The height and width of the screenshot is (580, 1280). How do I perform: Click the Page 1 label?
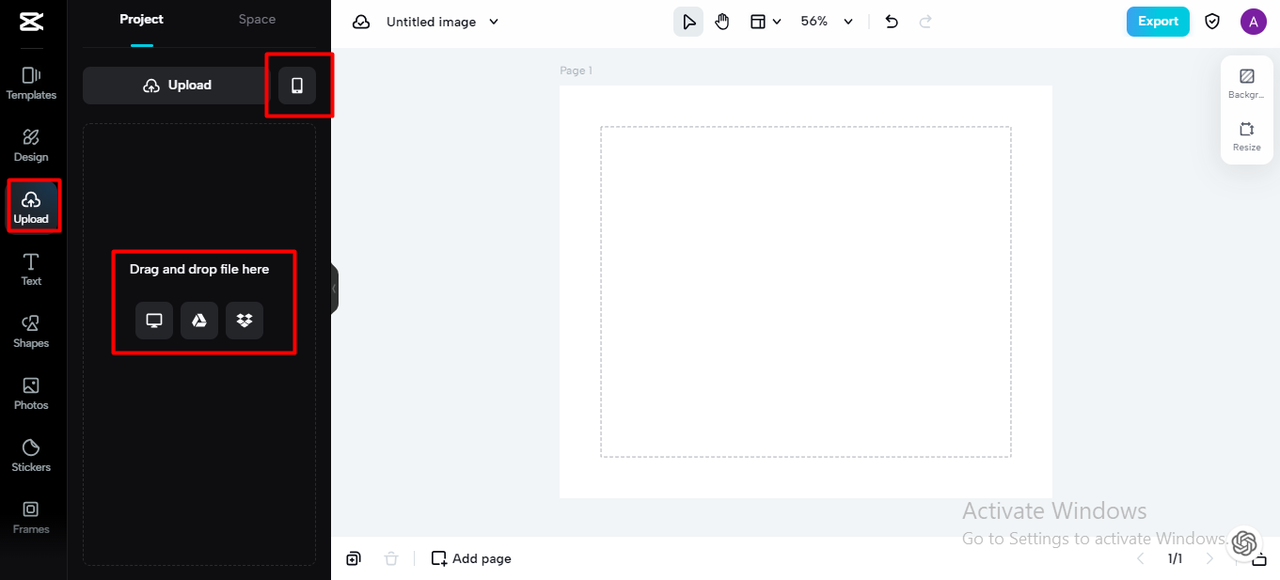576,71
